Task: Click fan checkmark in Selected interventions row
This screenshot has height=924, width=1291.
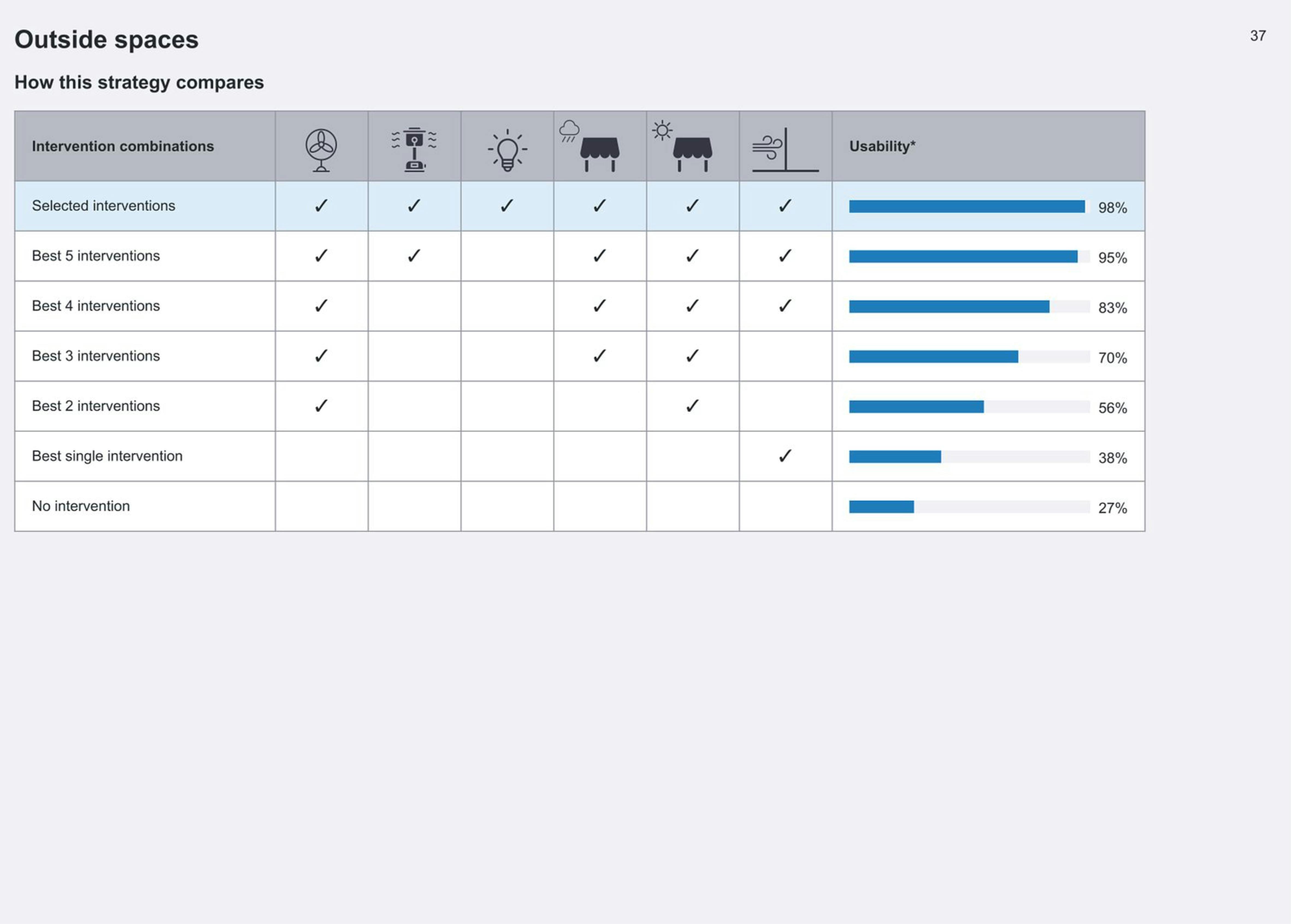Action: (x=321, y=205)
